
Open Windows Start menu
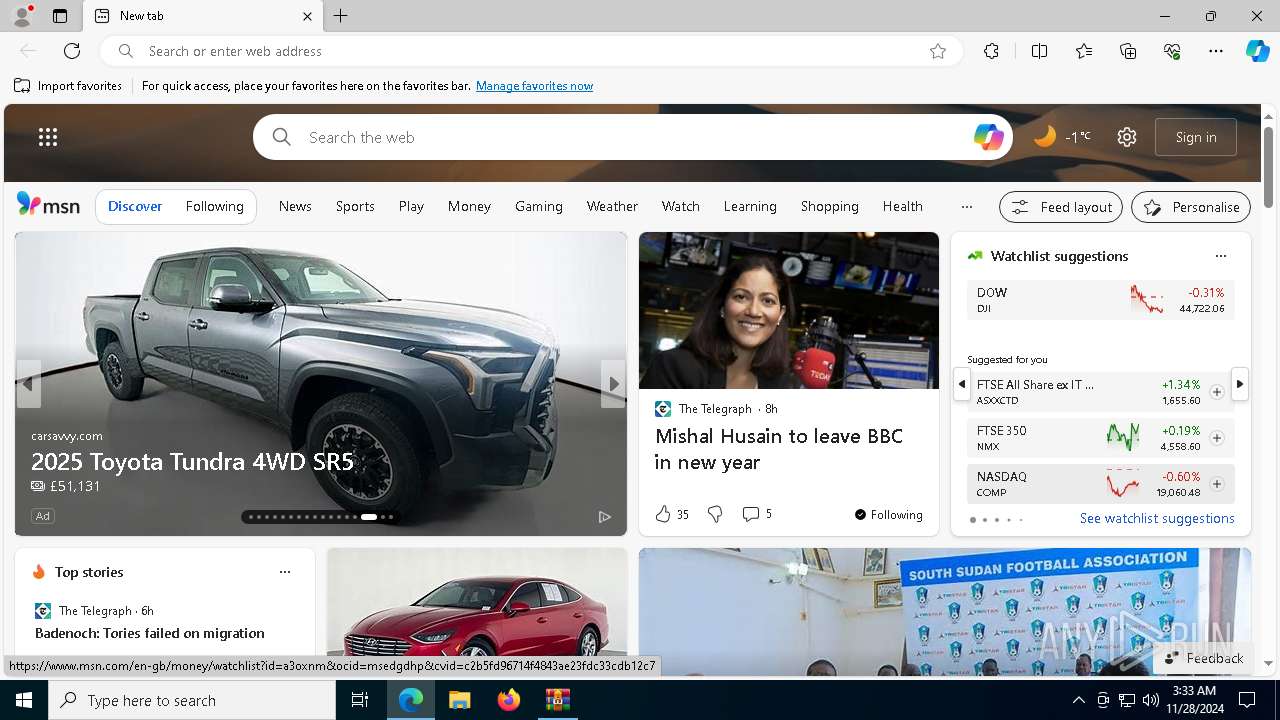[x=24, y=700]
